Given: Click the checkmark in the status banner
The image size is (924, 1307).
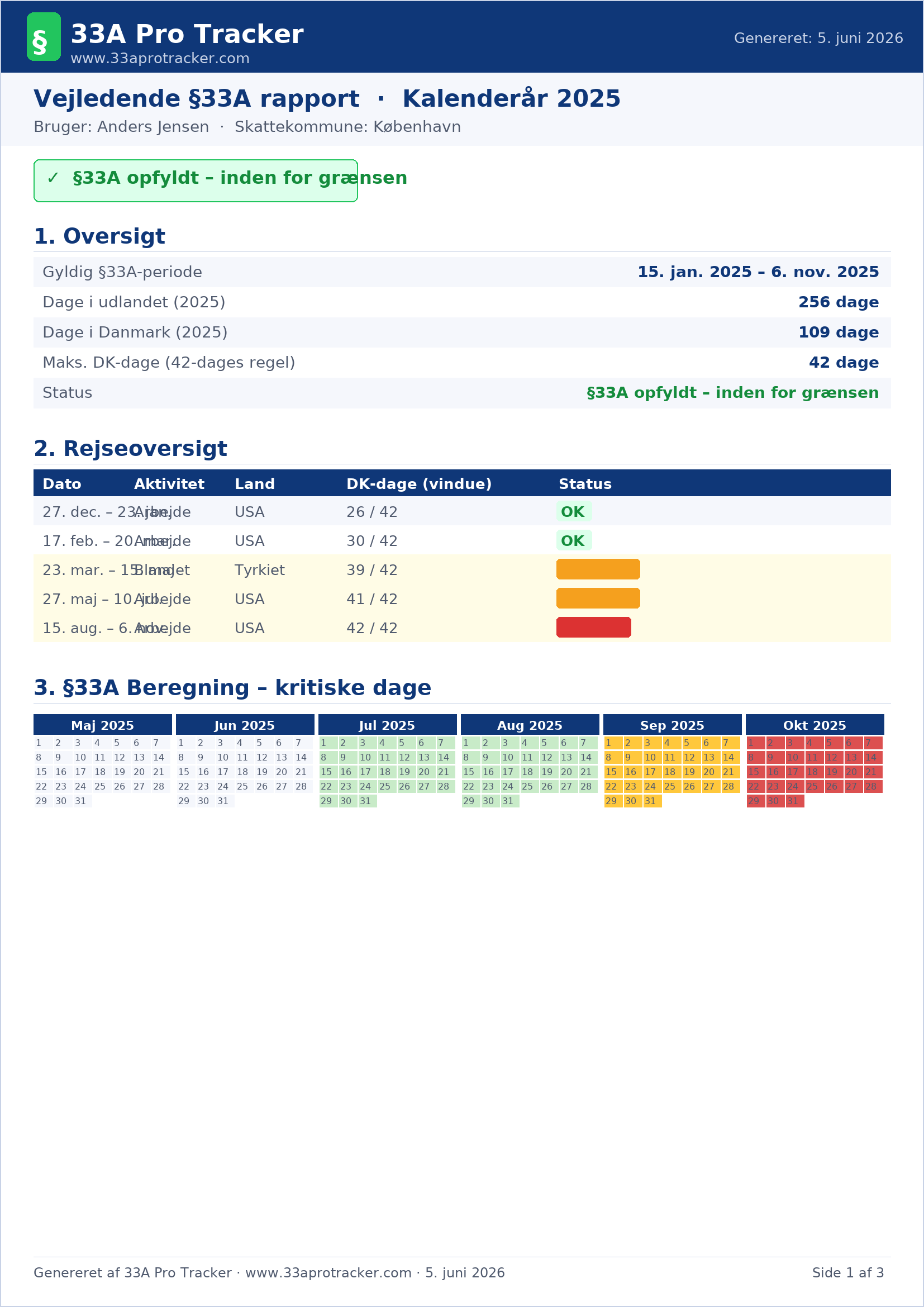Looking at the screenshot, I should [53, 178].
